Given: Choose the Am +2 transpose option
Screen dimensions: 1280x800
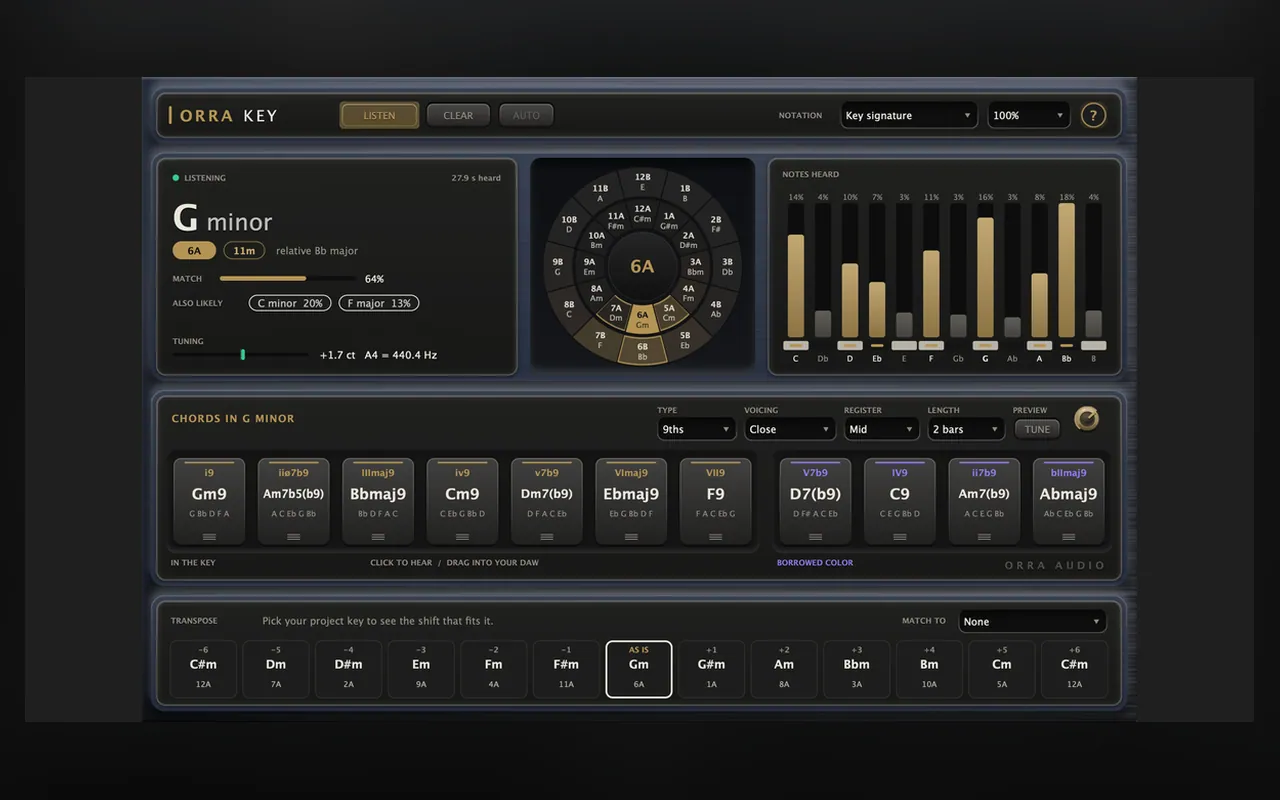Looking at the screenshot, I should (784, 669).
